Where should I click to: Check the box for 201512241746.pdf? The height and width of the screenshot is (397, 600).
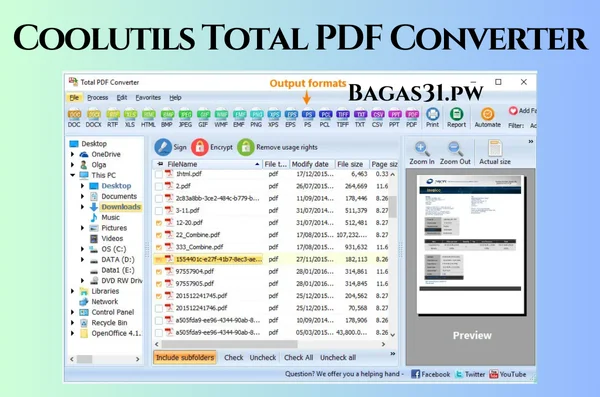pyautogui.click(x=158, y=308)
